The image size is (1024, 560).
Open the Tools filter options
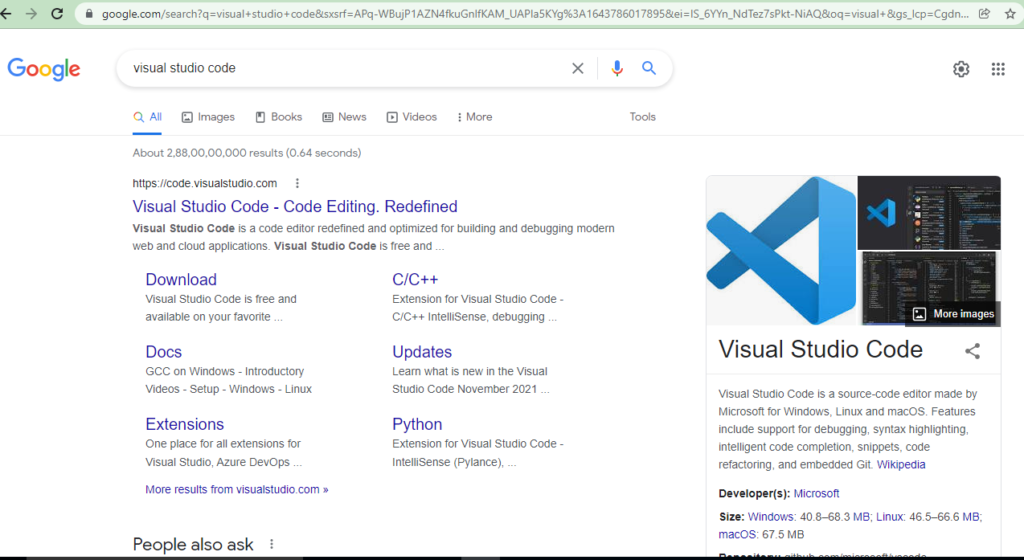click(x=643, y=117)
